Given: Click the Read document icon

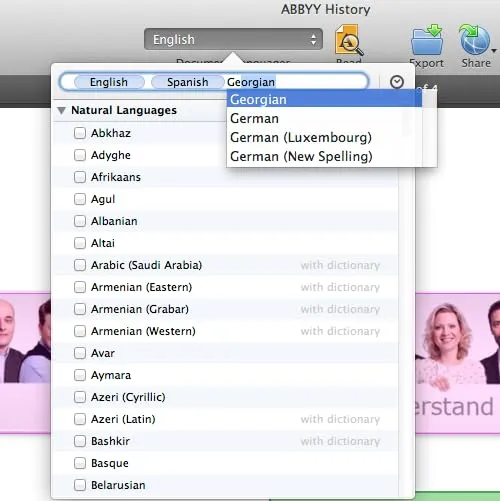Looking at the screenshot, I should 349,40.
